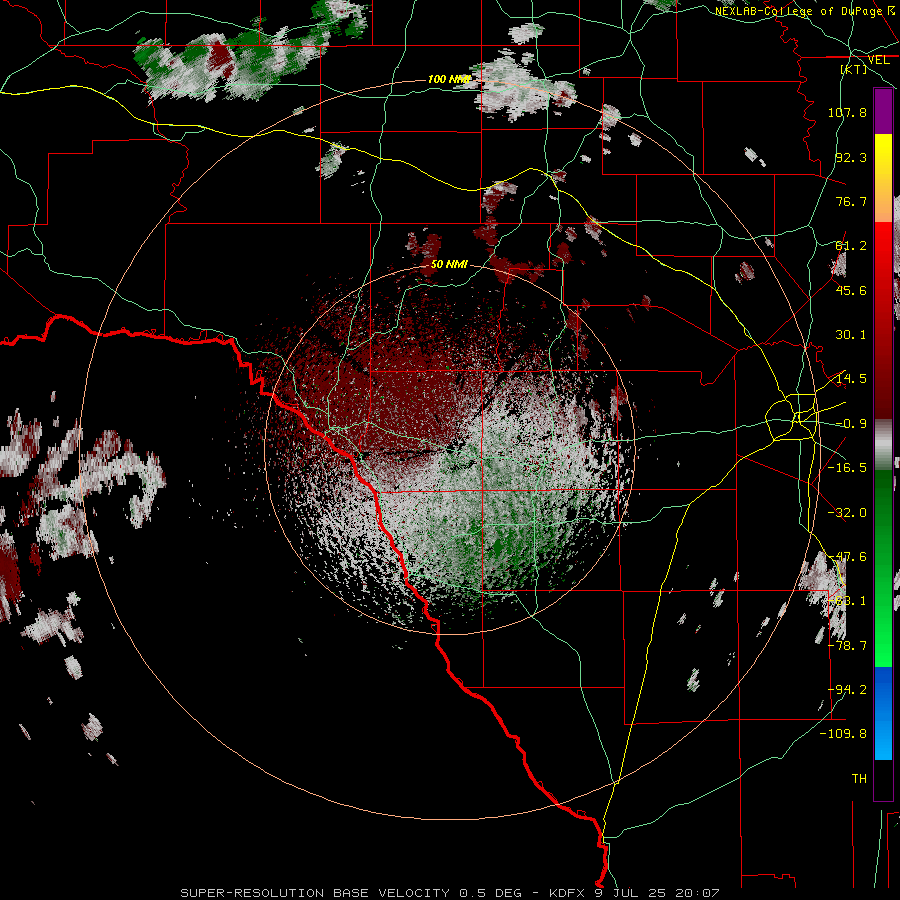Click the 14.5 velocity scale value
This screenshot has height=900, width=900.
coord(851,379)
